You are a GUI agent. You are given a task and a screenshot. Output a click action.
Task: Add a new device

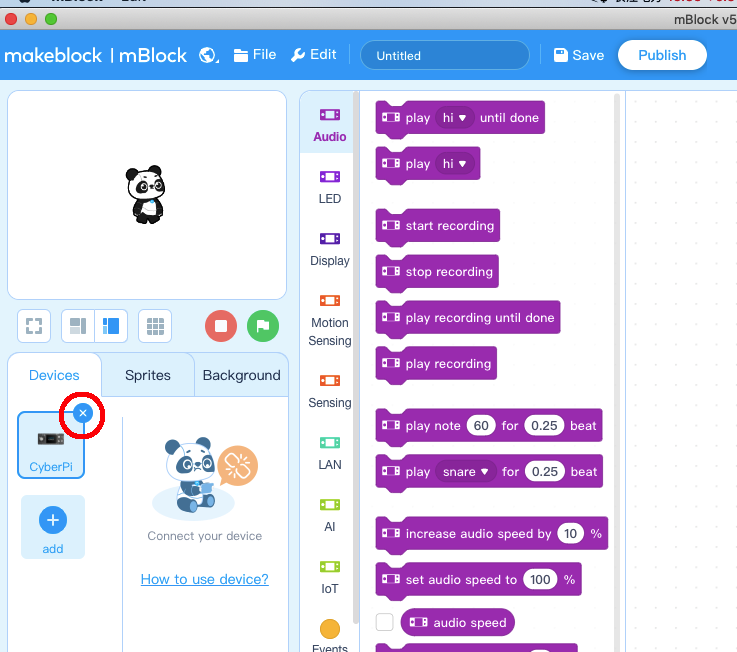coord(53,527)
